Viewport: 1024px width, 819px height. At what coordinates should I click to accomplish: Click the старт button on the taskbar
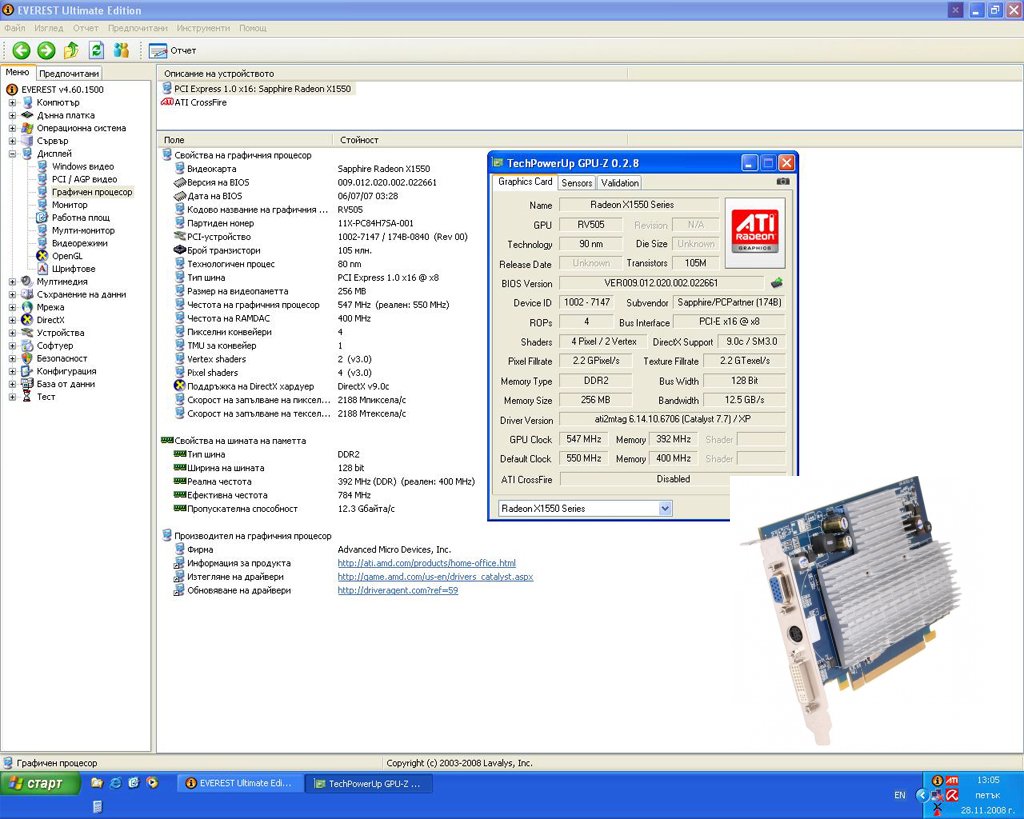coord(37,785)
